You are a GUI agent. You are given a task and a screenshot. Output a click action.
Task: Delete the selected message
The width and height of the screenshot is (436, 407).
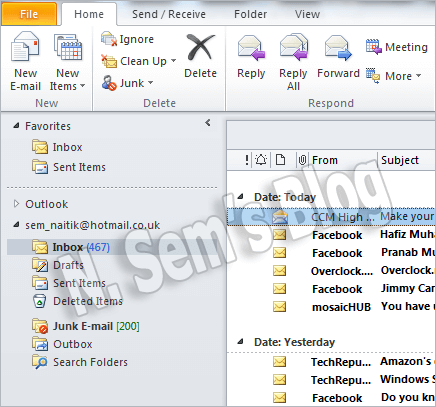click(x=201, y=56)
